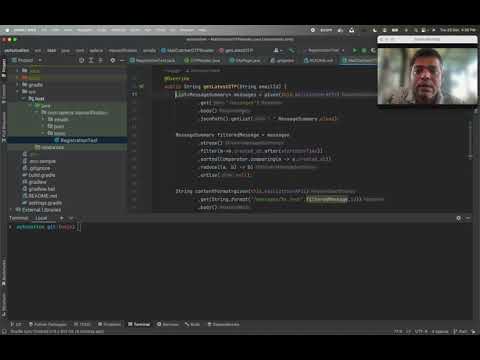The width and height of the screenshot is (480, 360).
Task: Open the project view gear settings icon
Action: point(113,60)
